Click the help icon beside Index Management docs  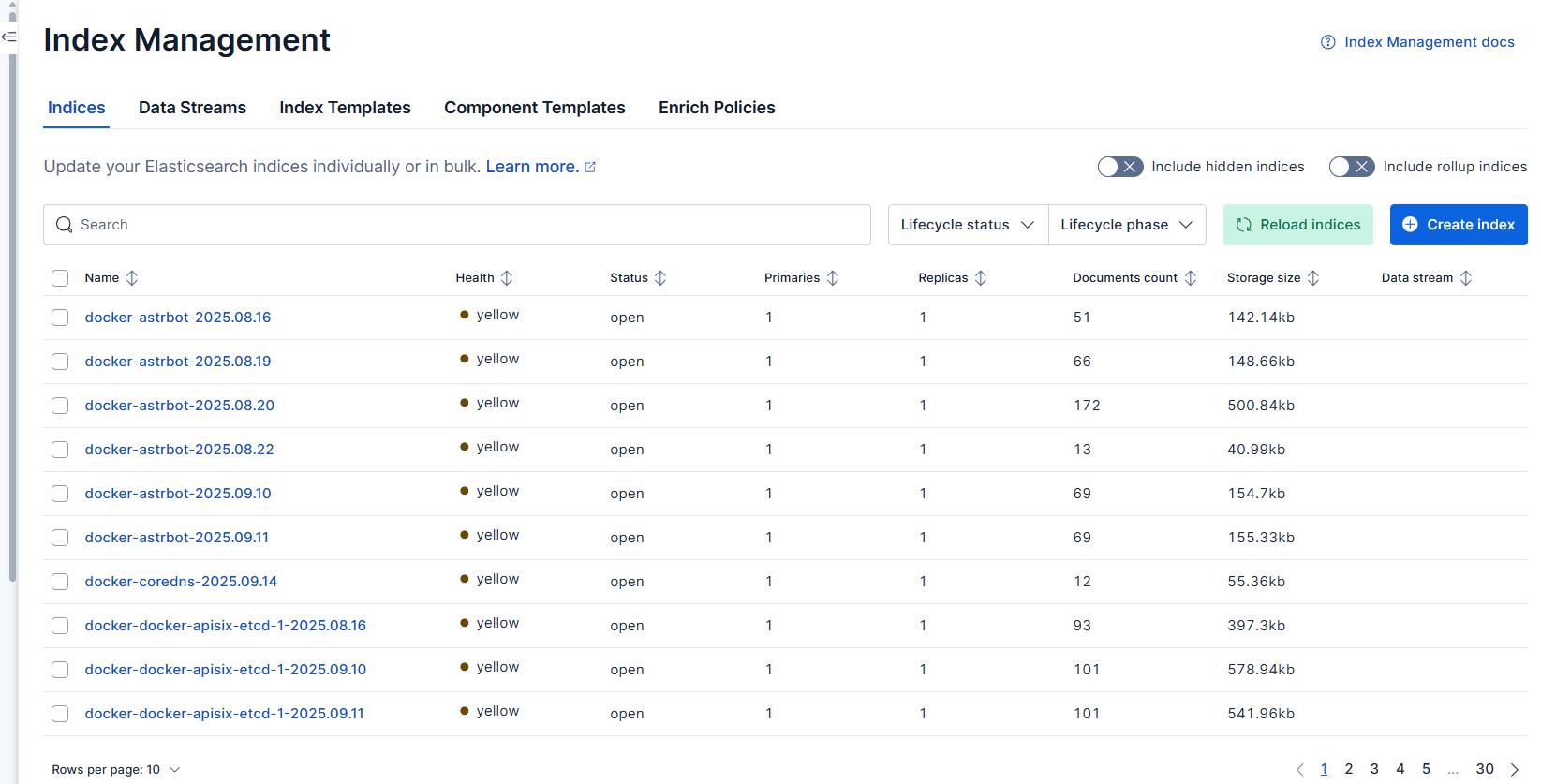(x=1327, y=42)
